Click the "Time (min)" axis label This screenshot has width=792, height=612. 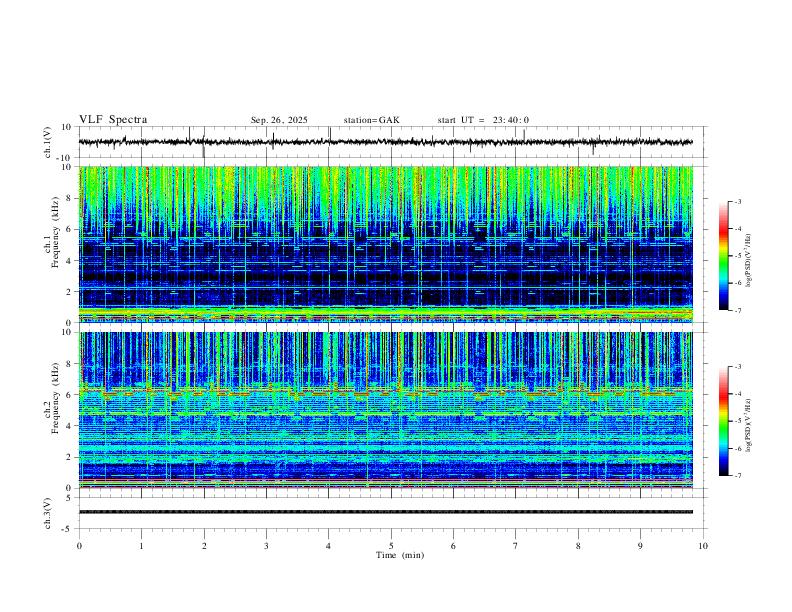400,555
